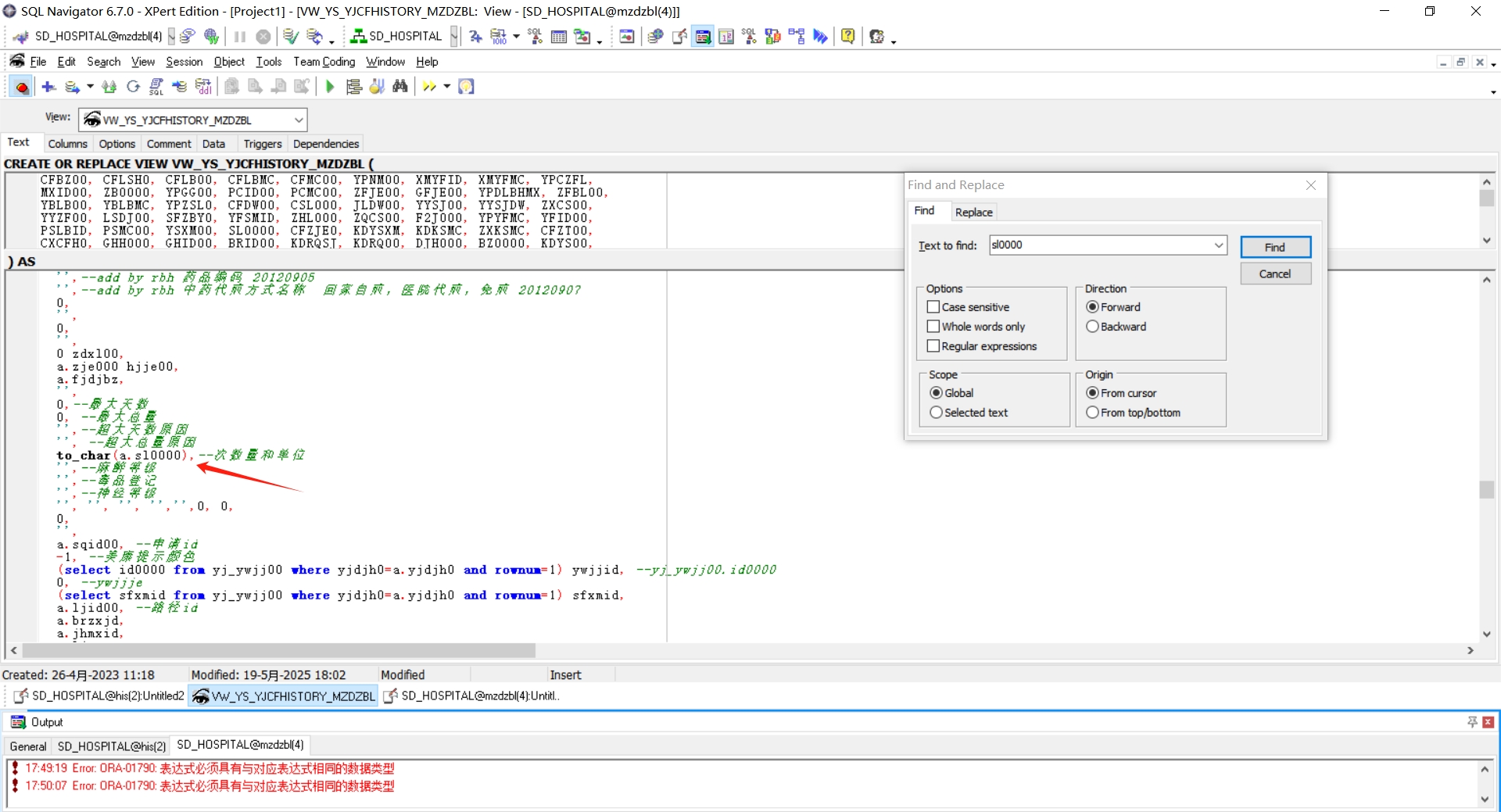Expand the Text to find dropdown
The height and width of the screenshot is (812, 1501).
(1218, 245)
